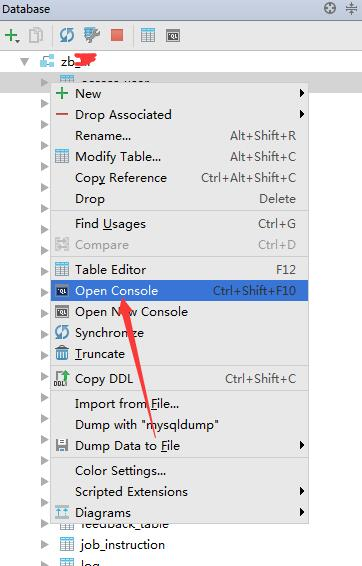Expand the Dump Data to File submenu
The width and height of the screenshot is (362, 566).
302,445
